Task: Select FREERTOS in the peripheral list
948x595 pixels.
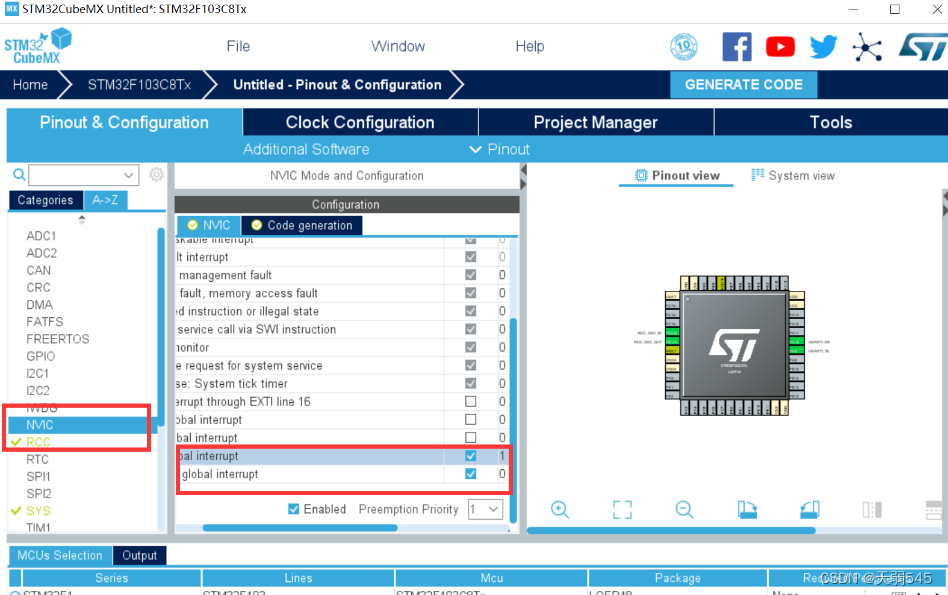Action: tap(57, 339)
